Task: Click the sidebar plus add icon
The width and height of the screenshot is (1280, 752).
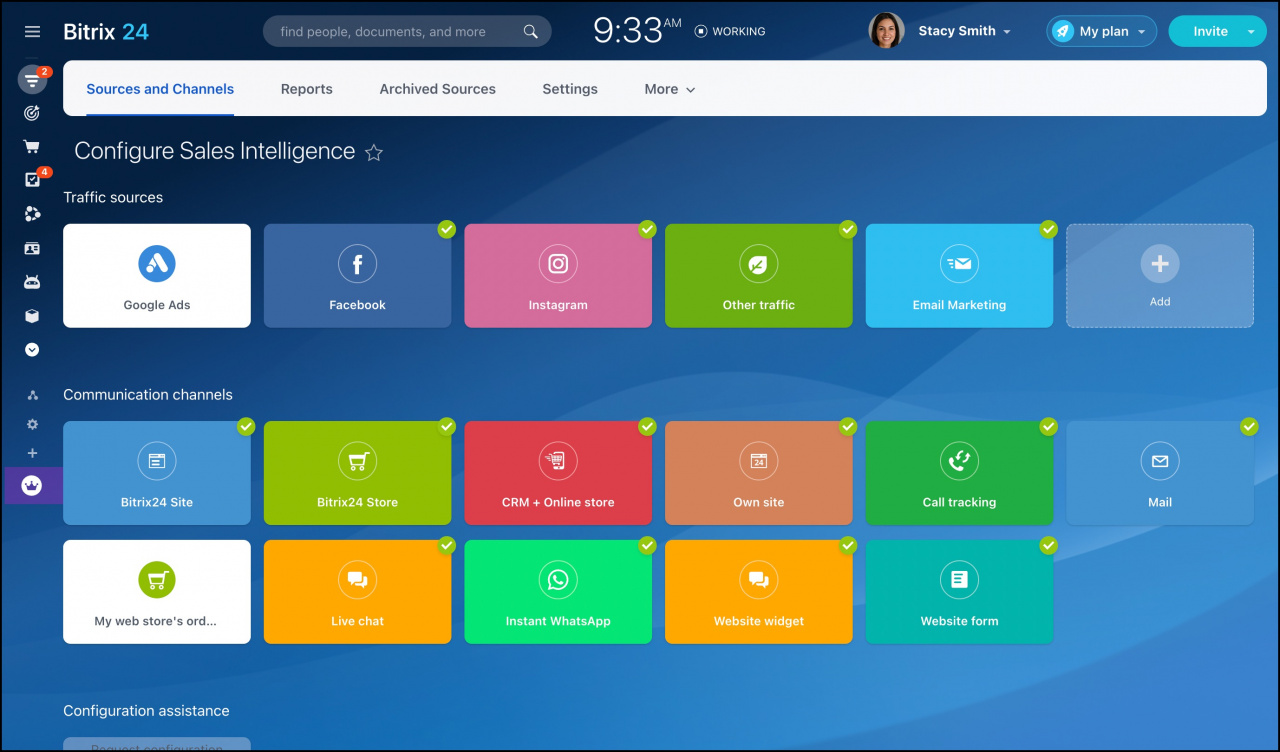Action: coord(32,453)
